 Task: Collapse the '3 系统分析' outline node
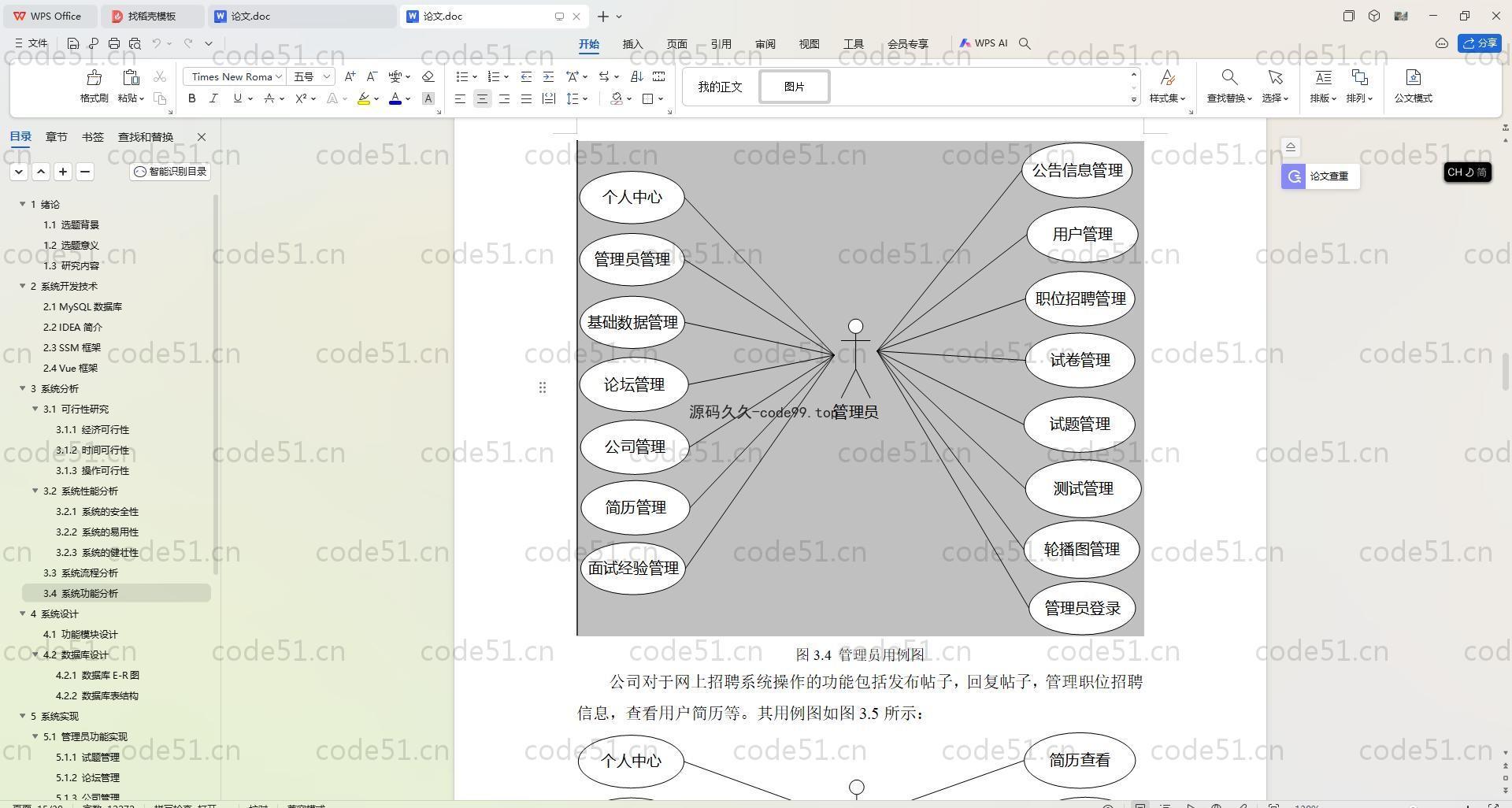coord(23,388)
